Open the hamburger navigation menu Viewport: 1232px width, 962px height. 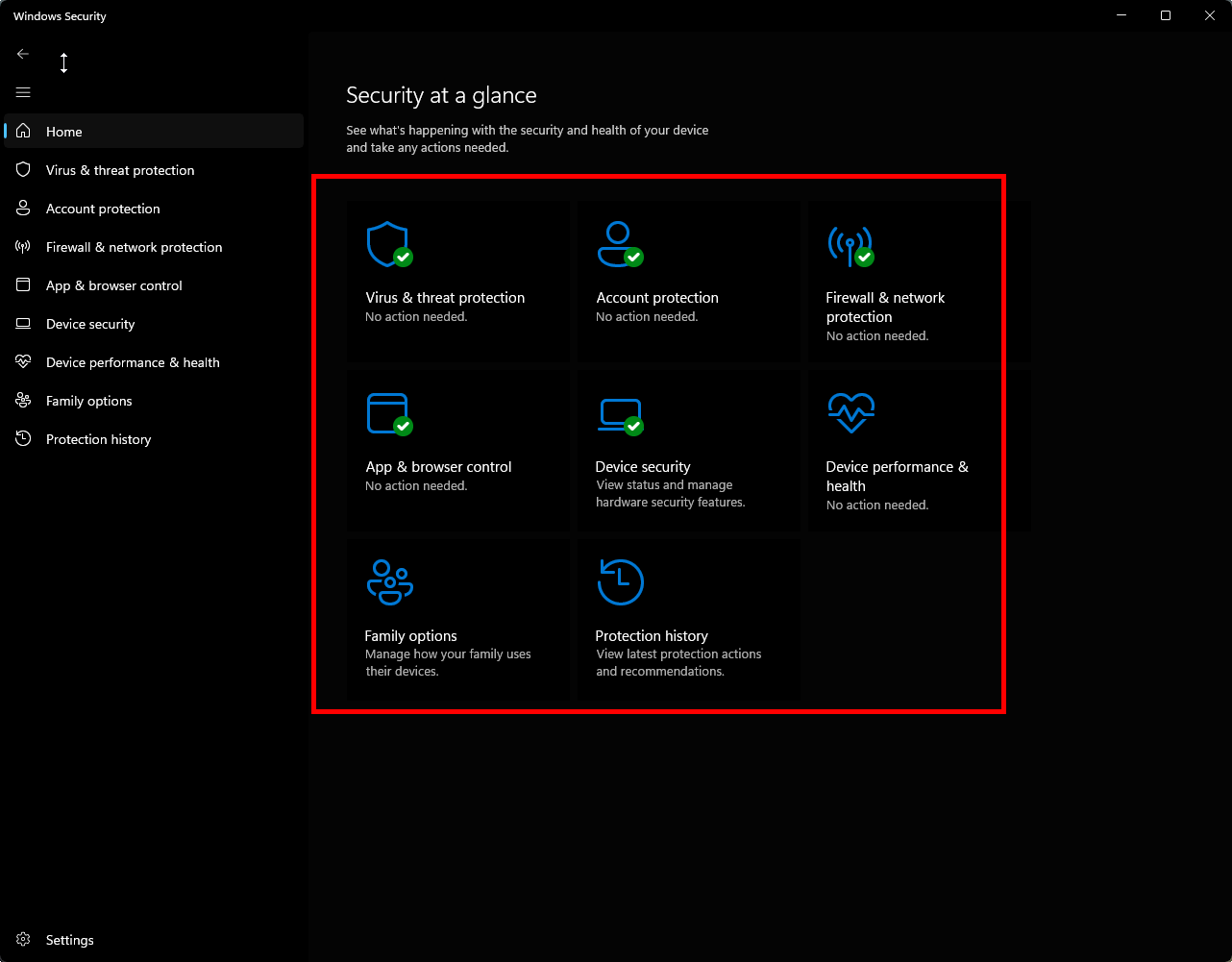pos(23,92)
